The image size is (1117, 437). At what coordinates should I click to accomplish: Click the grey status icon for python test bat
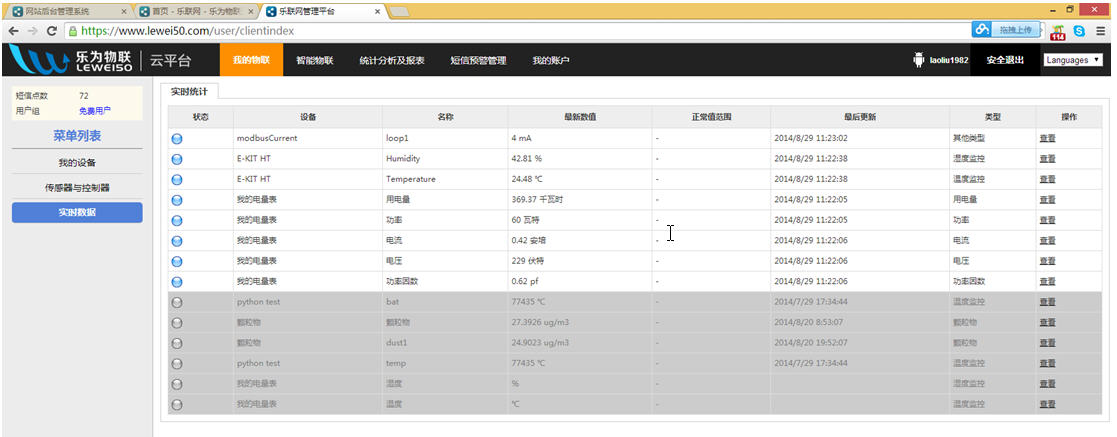tap(177, 302)
